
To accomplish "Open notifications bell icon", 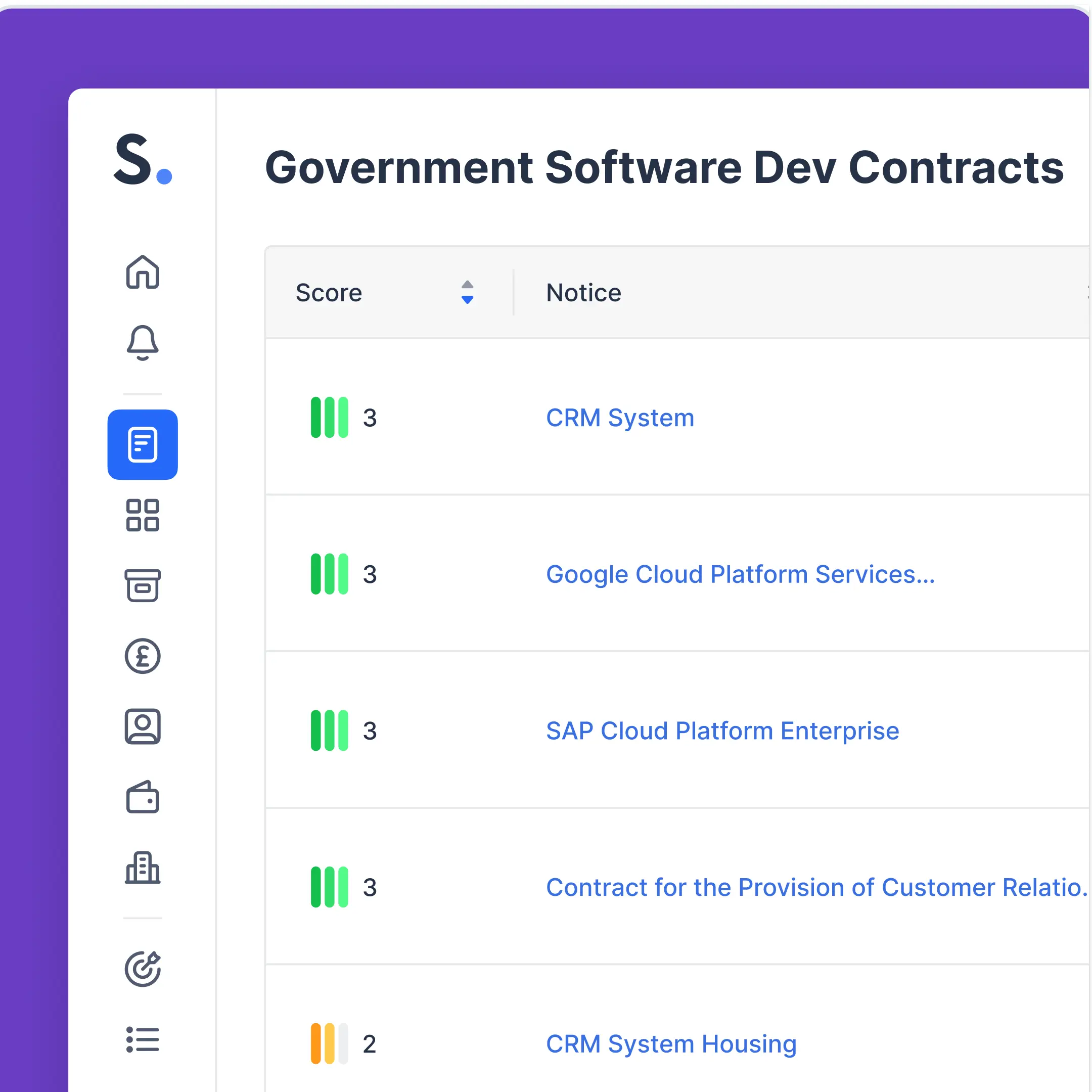I will 143,343.
